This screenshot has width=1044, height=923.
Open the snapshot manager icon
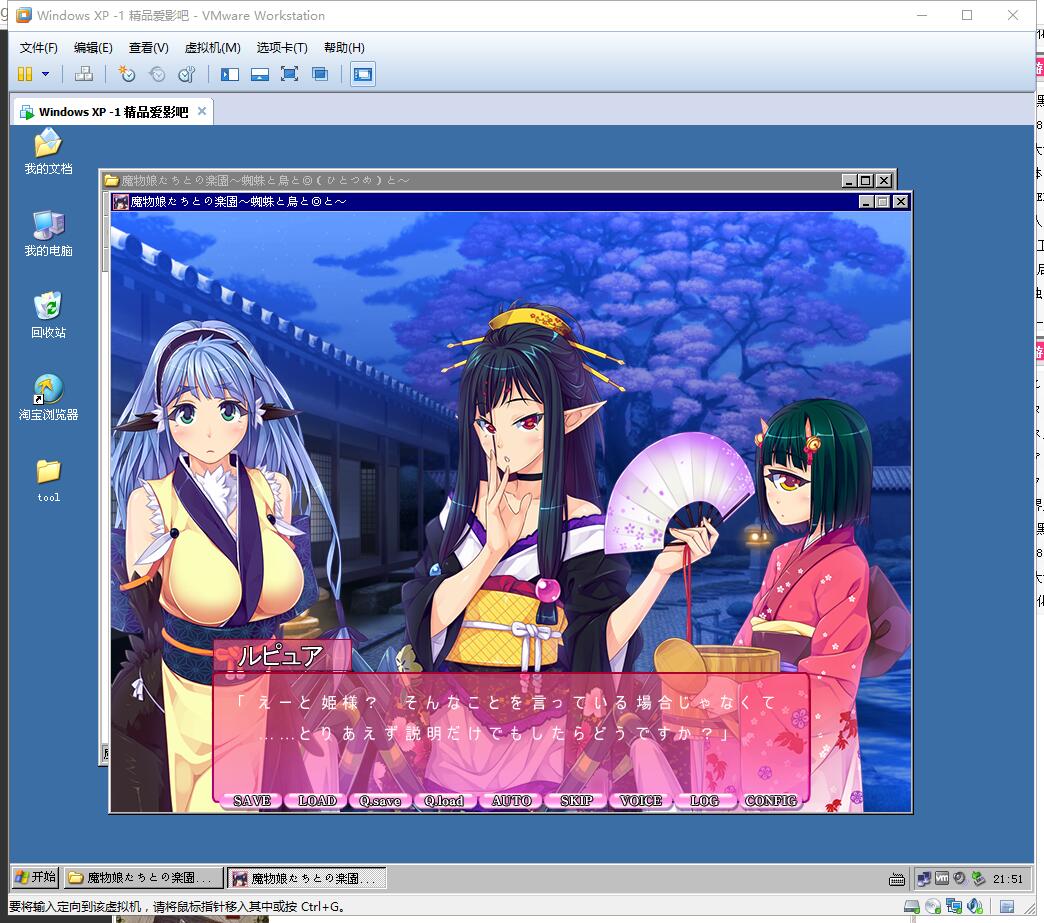tap(186, 74)
